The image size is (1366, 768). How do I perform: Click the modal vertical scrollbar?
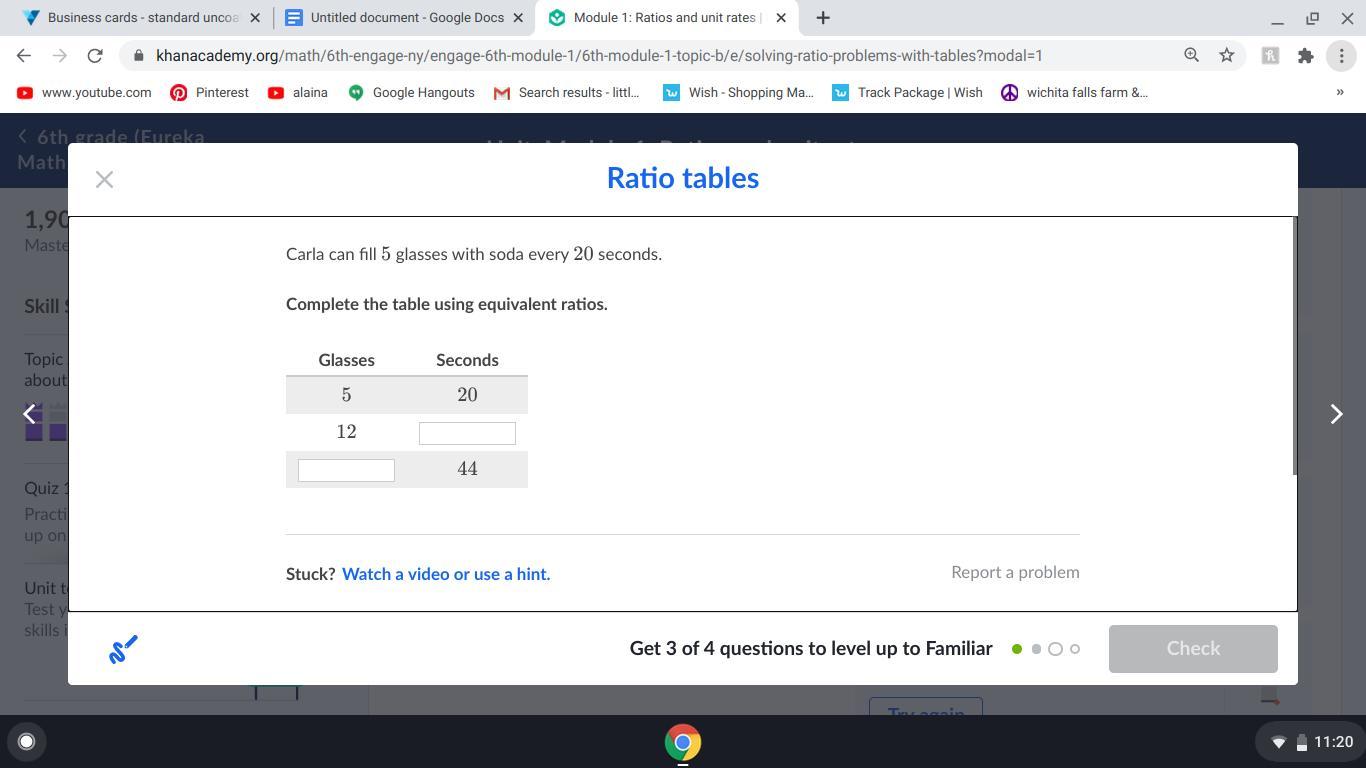point(1295,346)
